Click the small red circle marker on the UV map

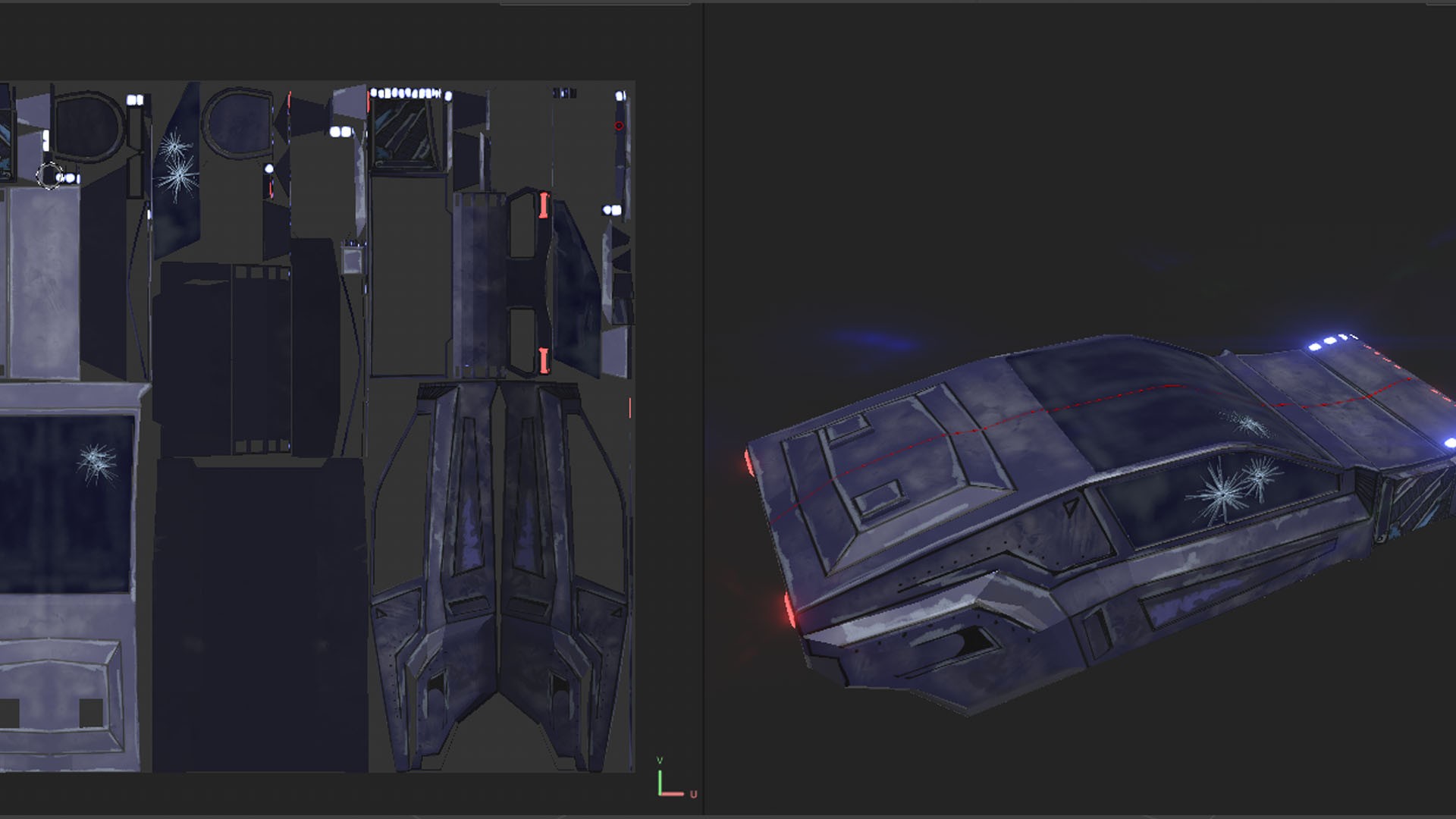[x=619, y=126]
